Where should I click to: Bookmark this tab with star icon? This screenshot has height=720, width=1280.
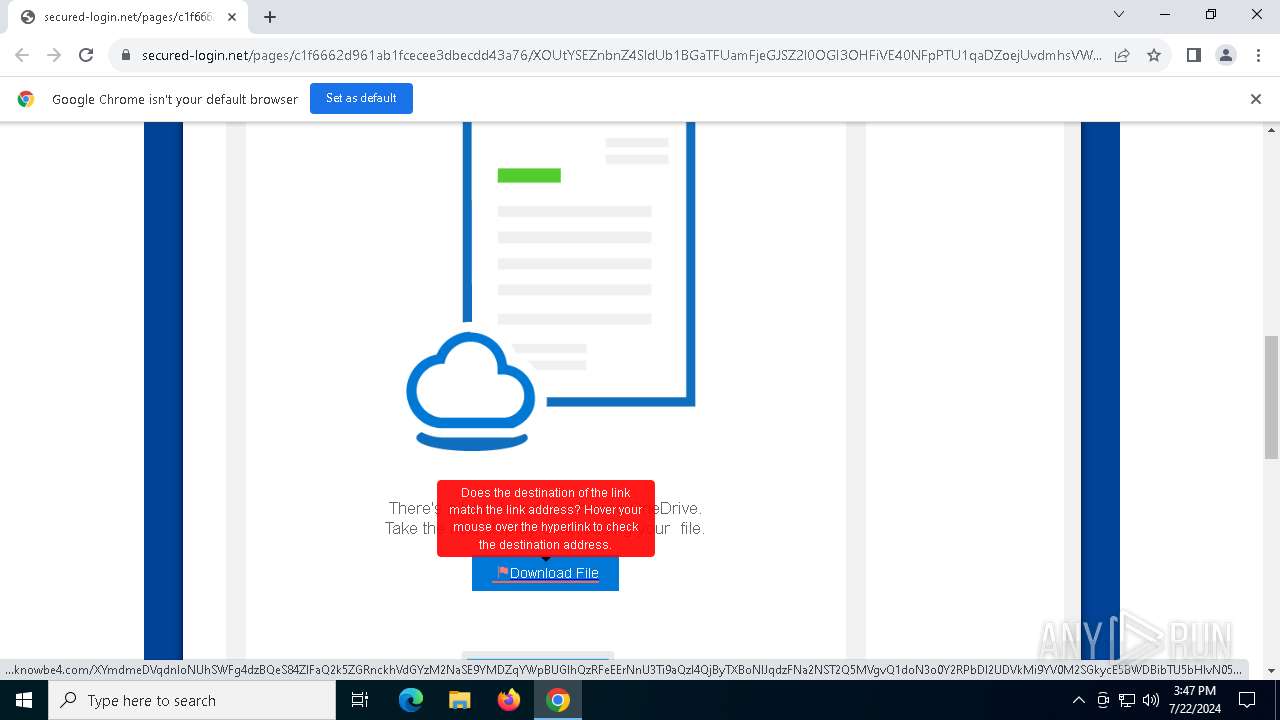[1154, 55]
